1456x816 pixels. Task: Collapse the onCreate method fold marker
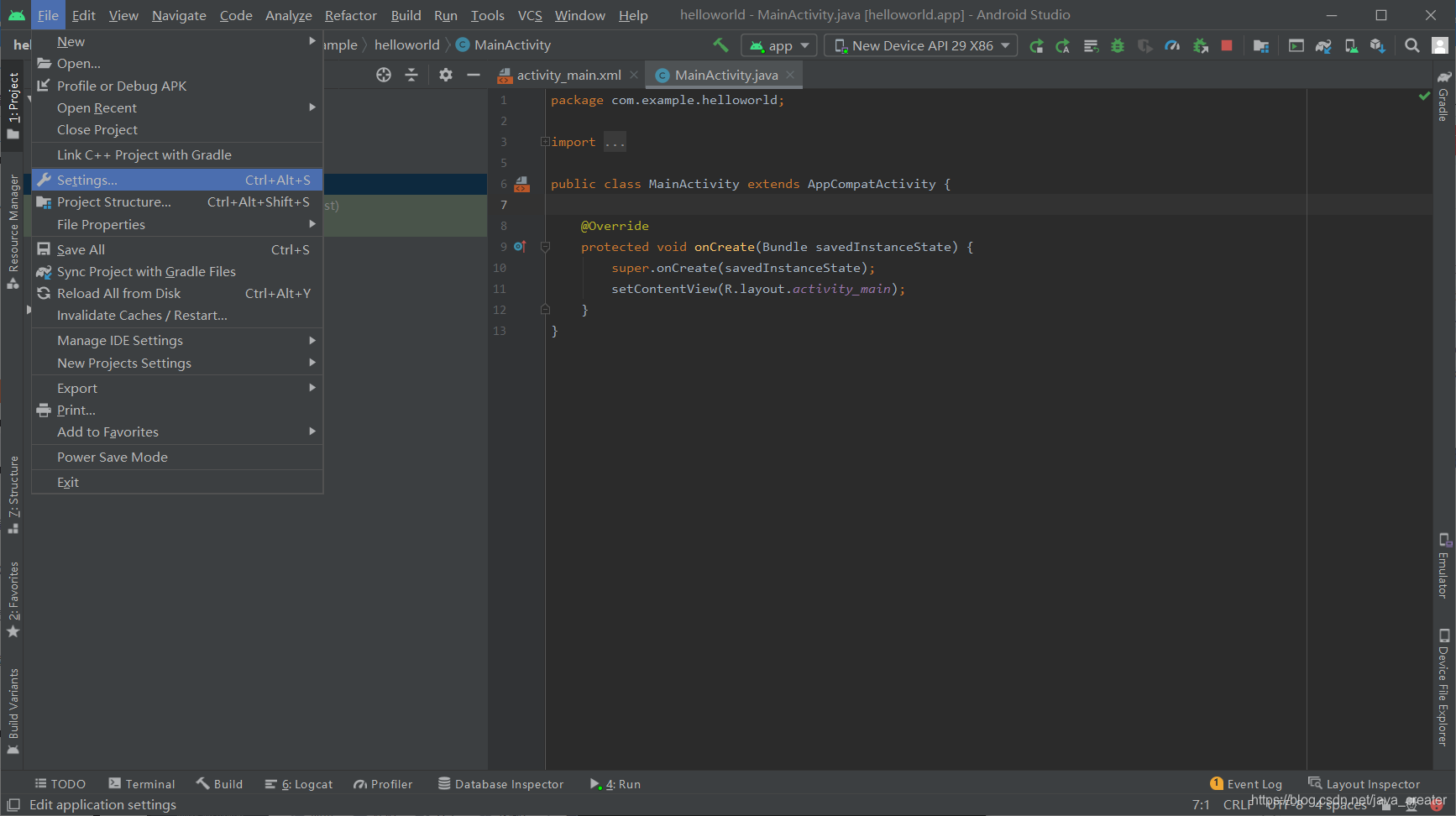click(x=545, y=247)
